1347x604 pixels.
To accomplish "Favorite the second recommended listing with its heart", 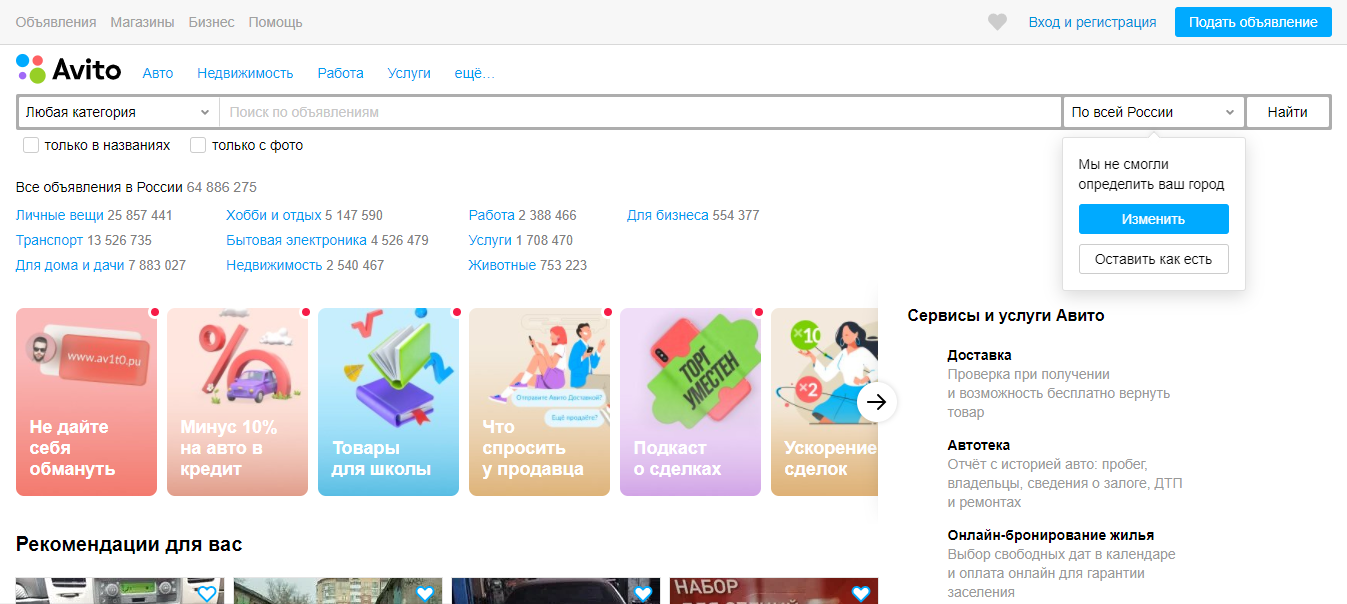I will coord(425,594).
